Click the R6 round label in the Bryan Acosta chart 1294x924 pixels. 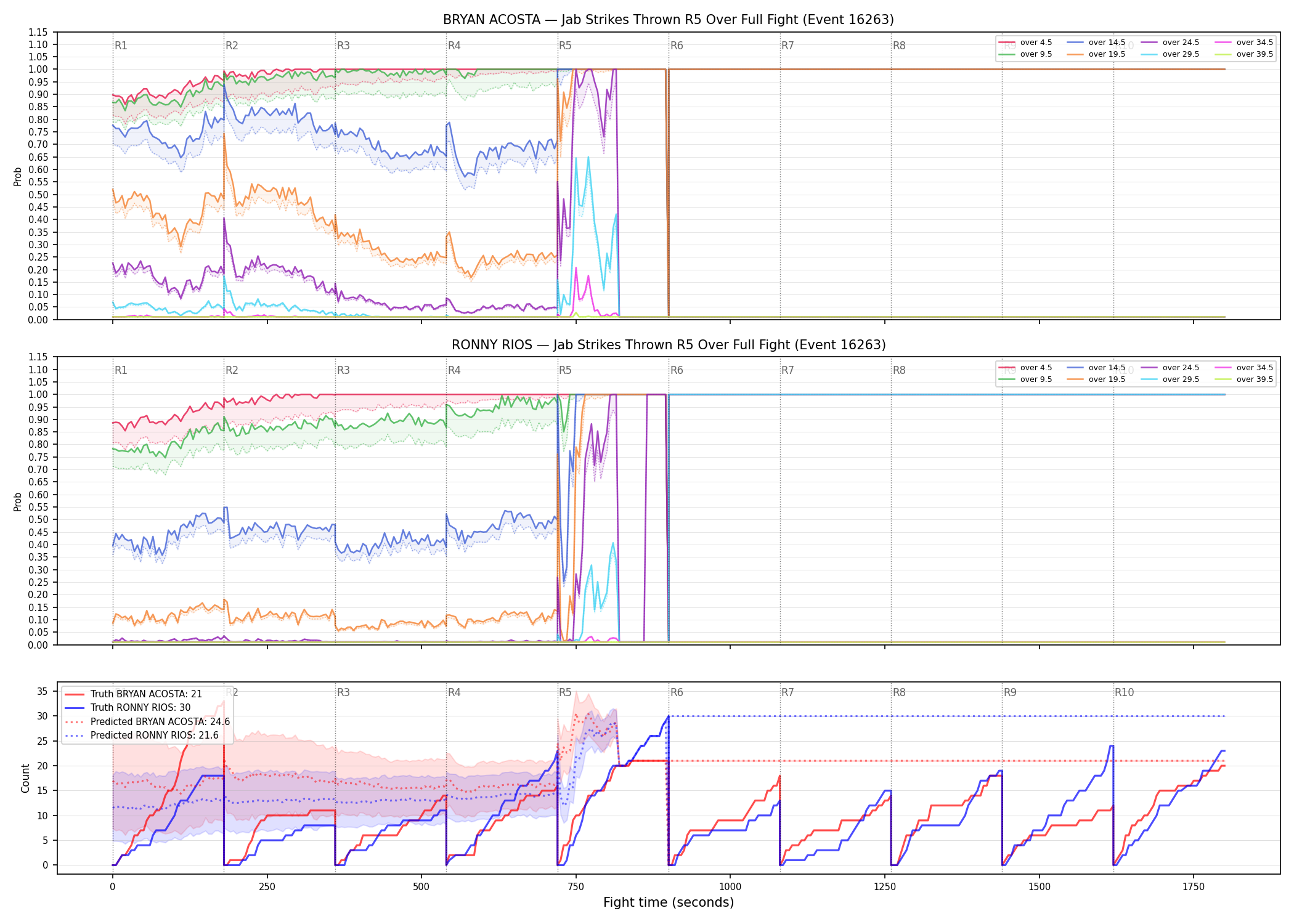[x=677, y=46]
